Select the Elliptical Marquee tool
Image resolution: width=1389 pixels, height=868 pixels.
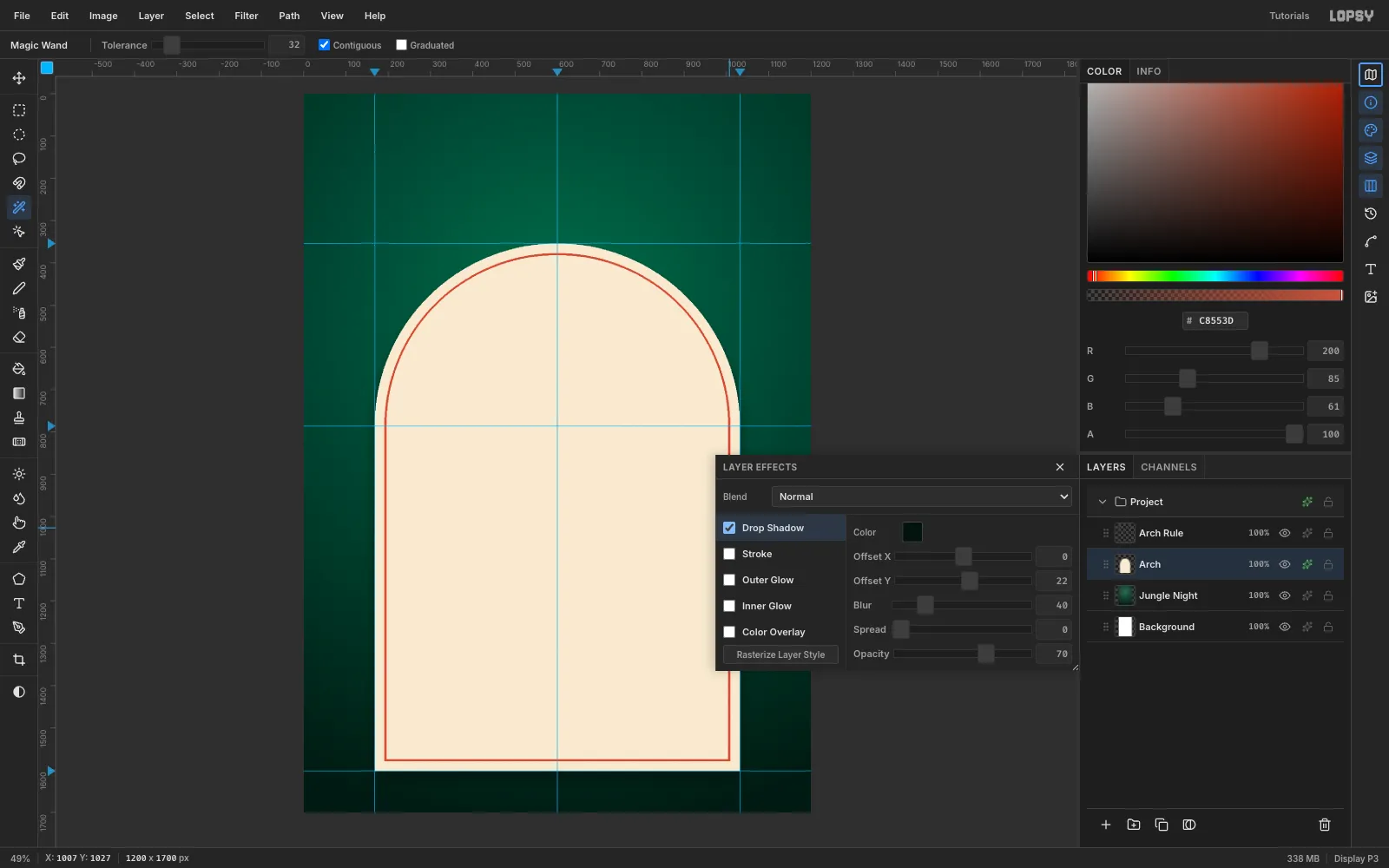19,135
